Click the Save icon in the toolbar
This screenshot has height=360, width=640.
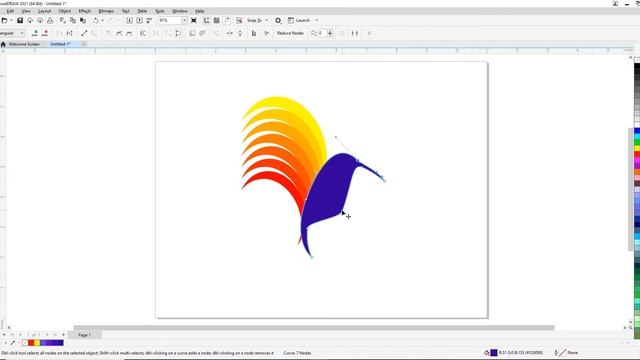pyautogui.click(x=20, y=20)
